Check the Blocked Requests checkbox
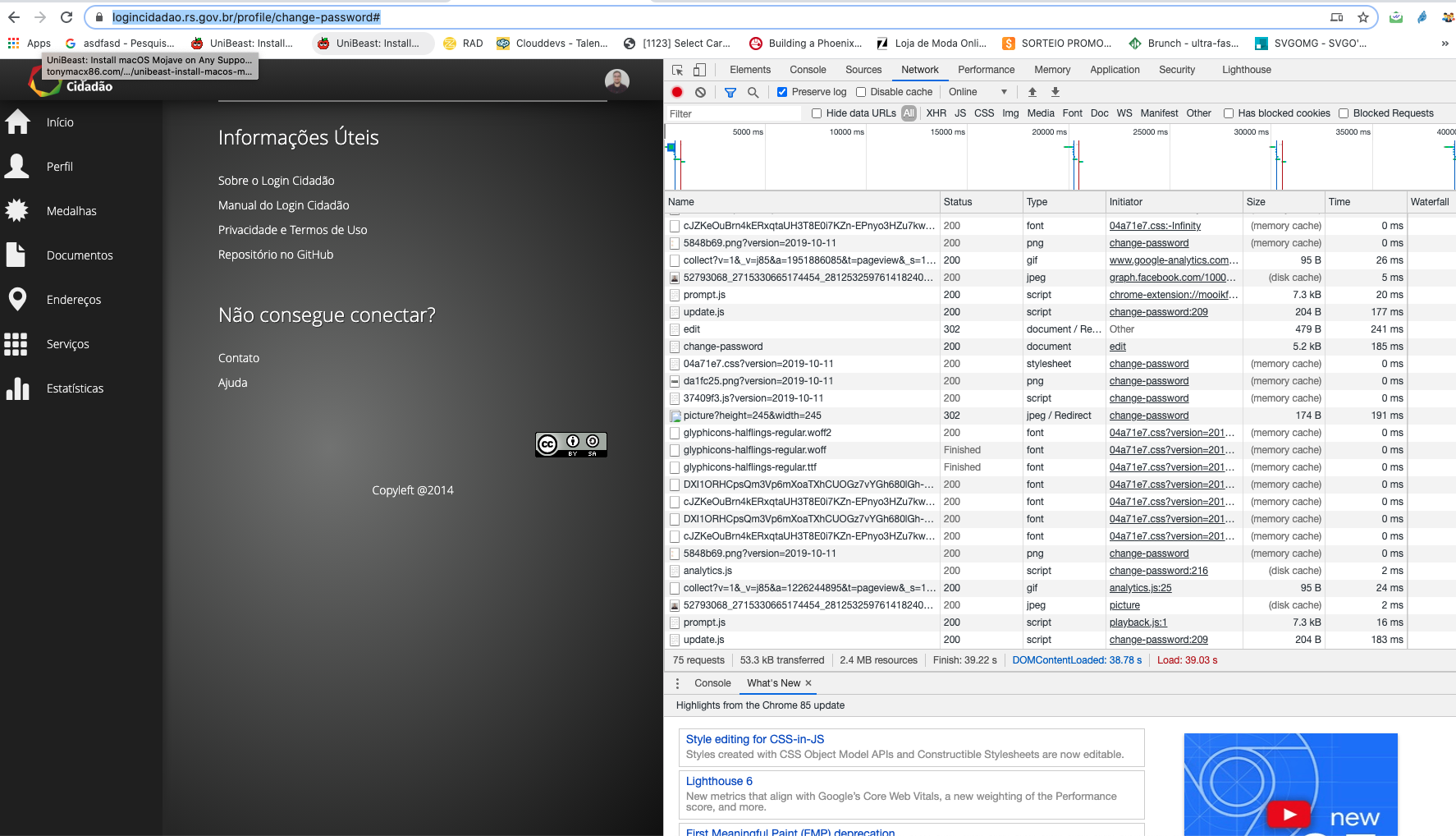Screen dimensions: 1456x836 point(1344,113)
